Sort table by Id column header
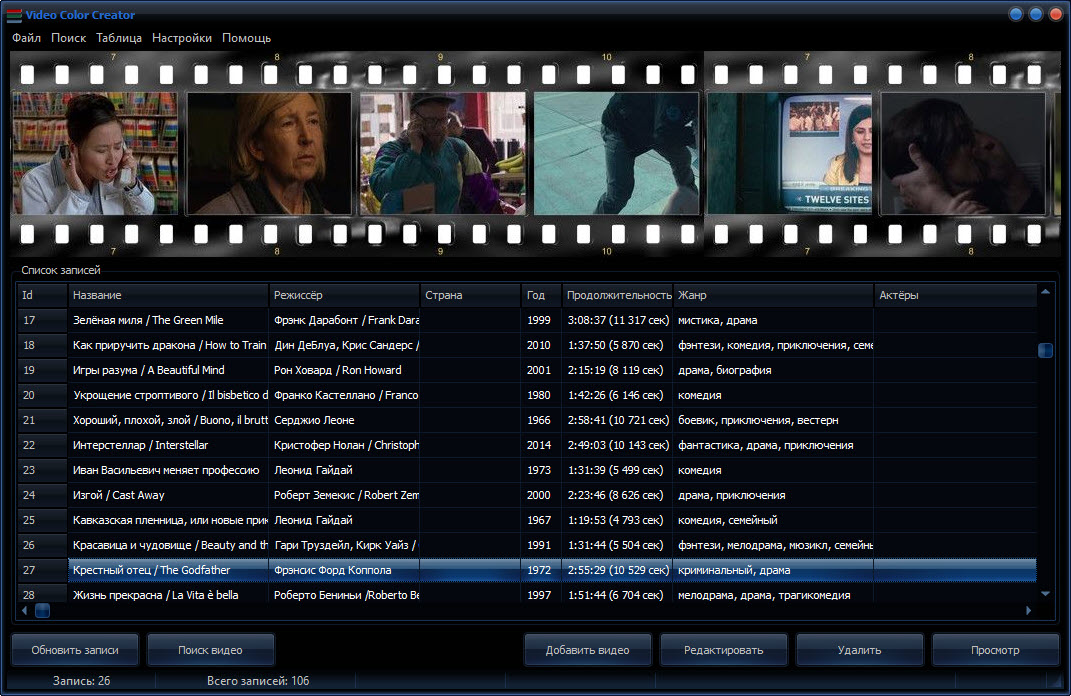The width and height of the screenshot is (1071, 696). point(42,295)
